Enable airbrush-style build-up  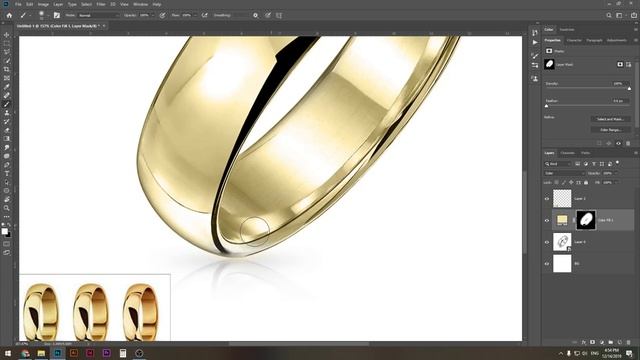click(x=204, y=16)
